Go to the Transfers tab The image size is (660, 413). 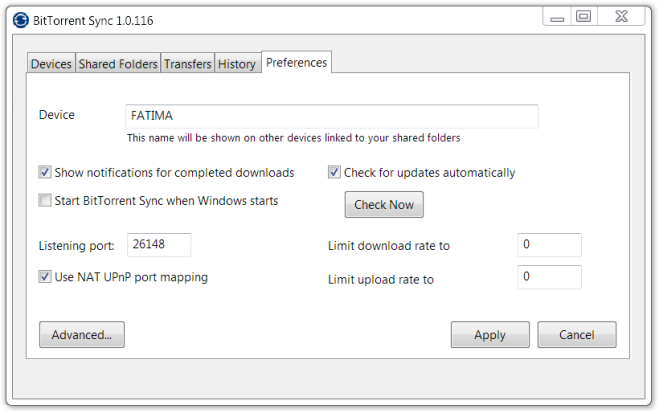187,64
